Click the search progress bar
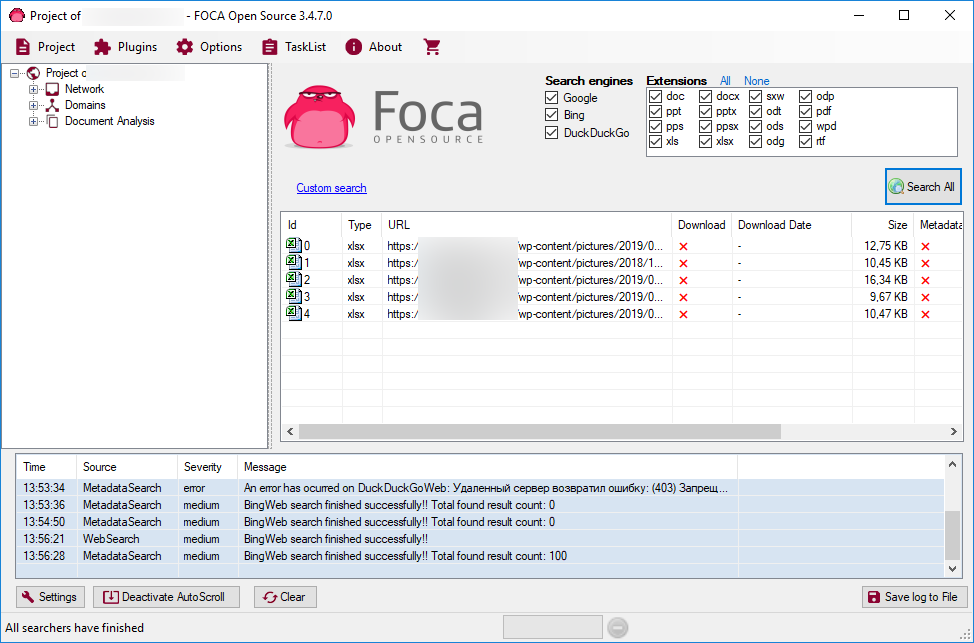Image resolution: width=974 pixels, height=643 pixels. pyautogui.click(x=552, y=627)
